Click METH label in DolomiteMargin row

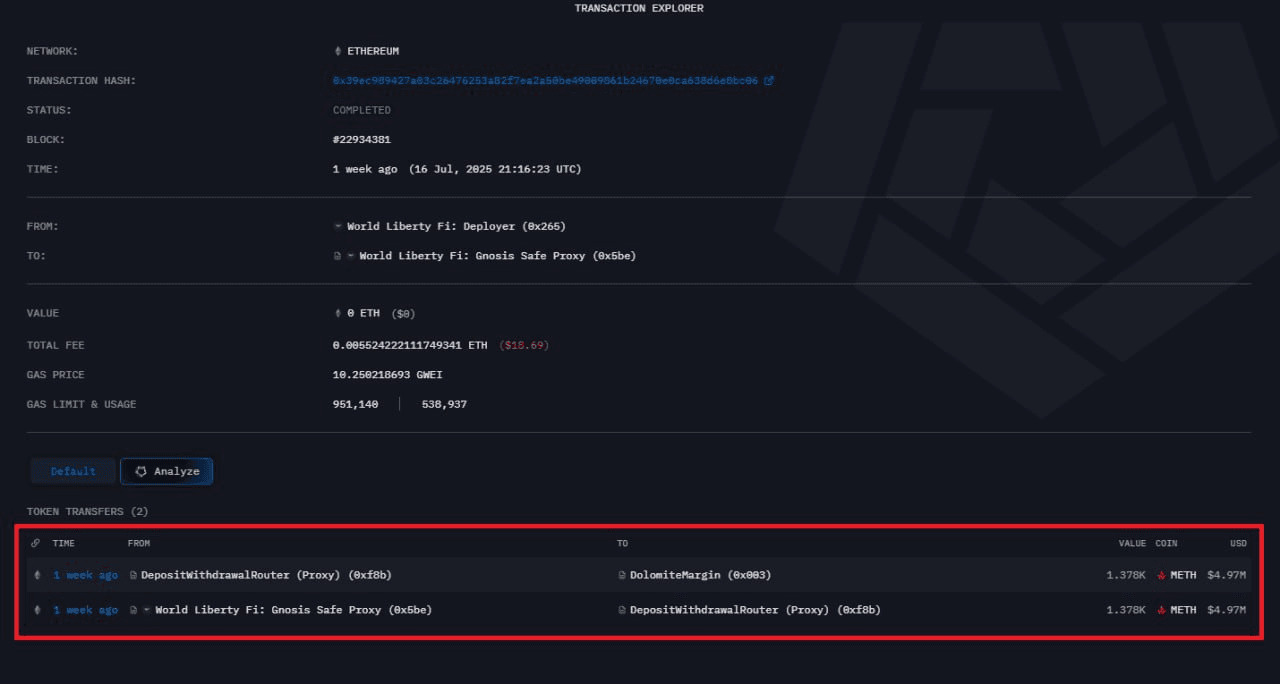[1183, 575]
